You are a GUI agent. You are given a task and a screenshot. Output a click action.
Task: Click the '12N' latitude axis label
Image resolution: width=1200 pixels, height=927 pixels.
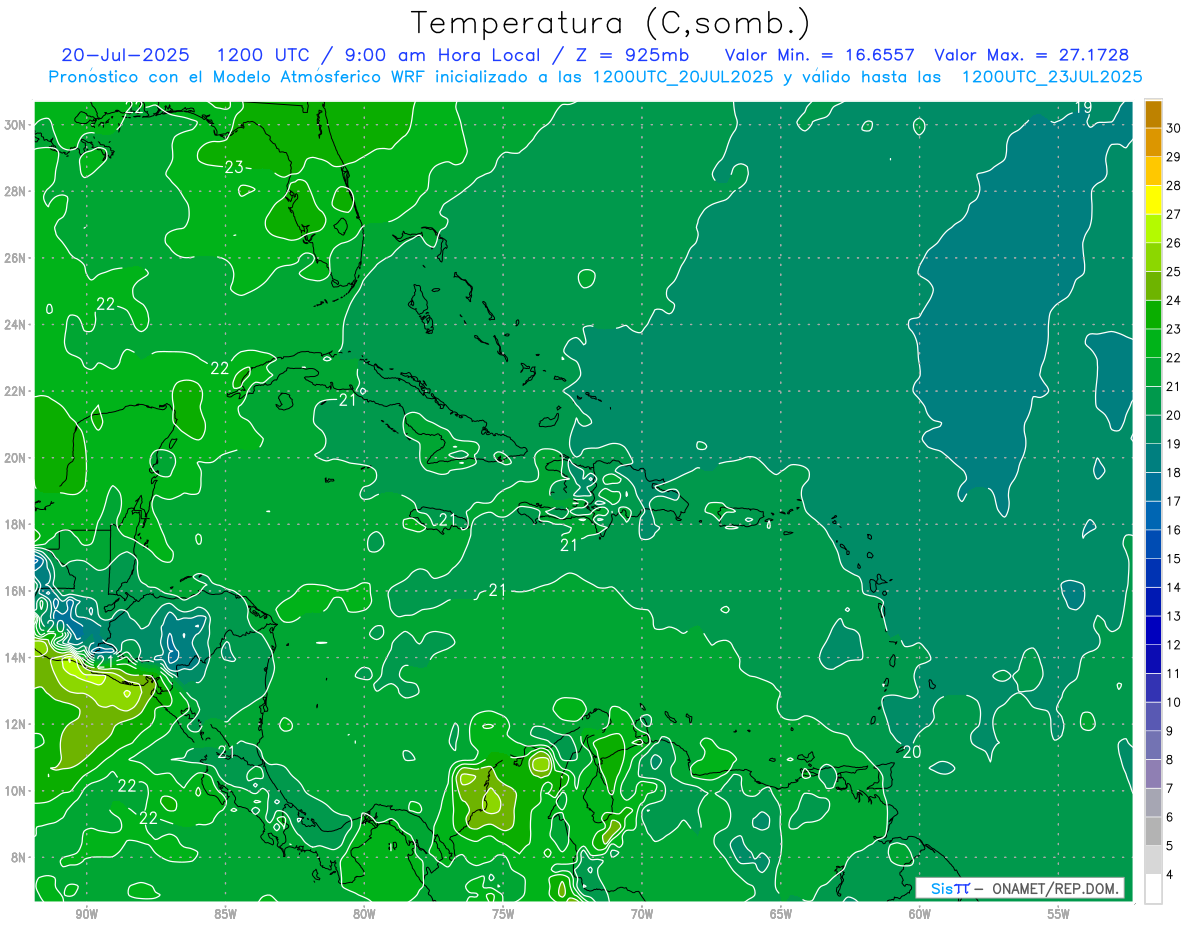pyautogui.click(x=16, y=724)
